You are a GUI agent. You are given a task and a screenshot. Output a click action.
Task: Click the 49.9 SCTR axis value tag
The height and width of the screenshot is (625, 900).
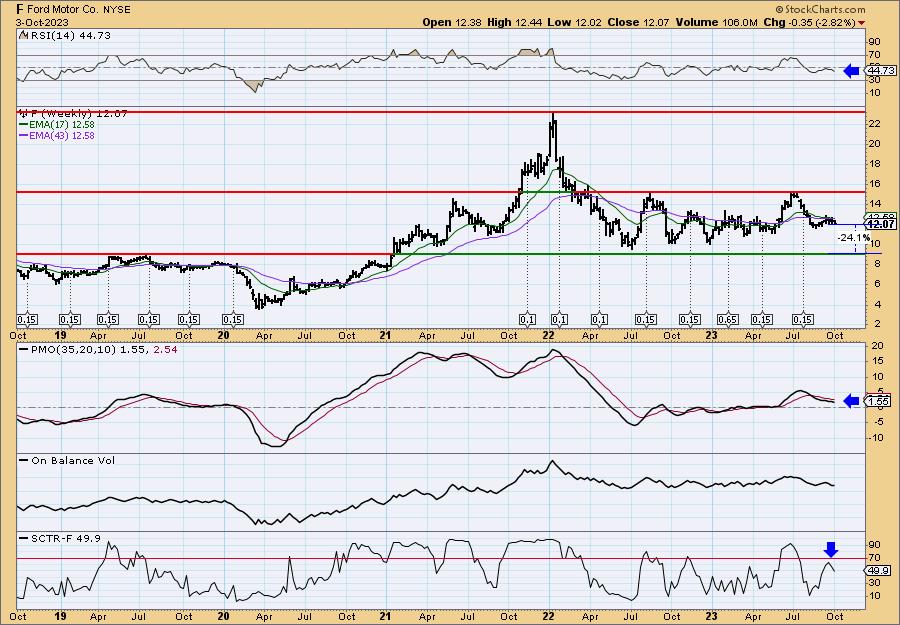(x=879, y=571)
